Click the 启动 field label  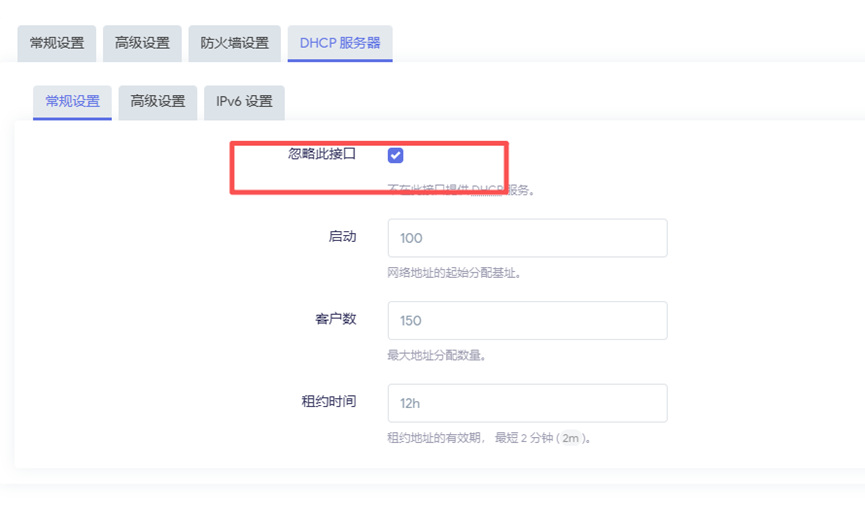point(342,237)
